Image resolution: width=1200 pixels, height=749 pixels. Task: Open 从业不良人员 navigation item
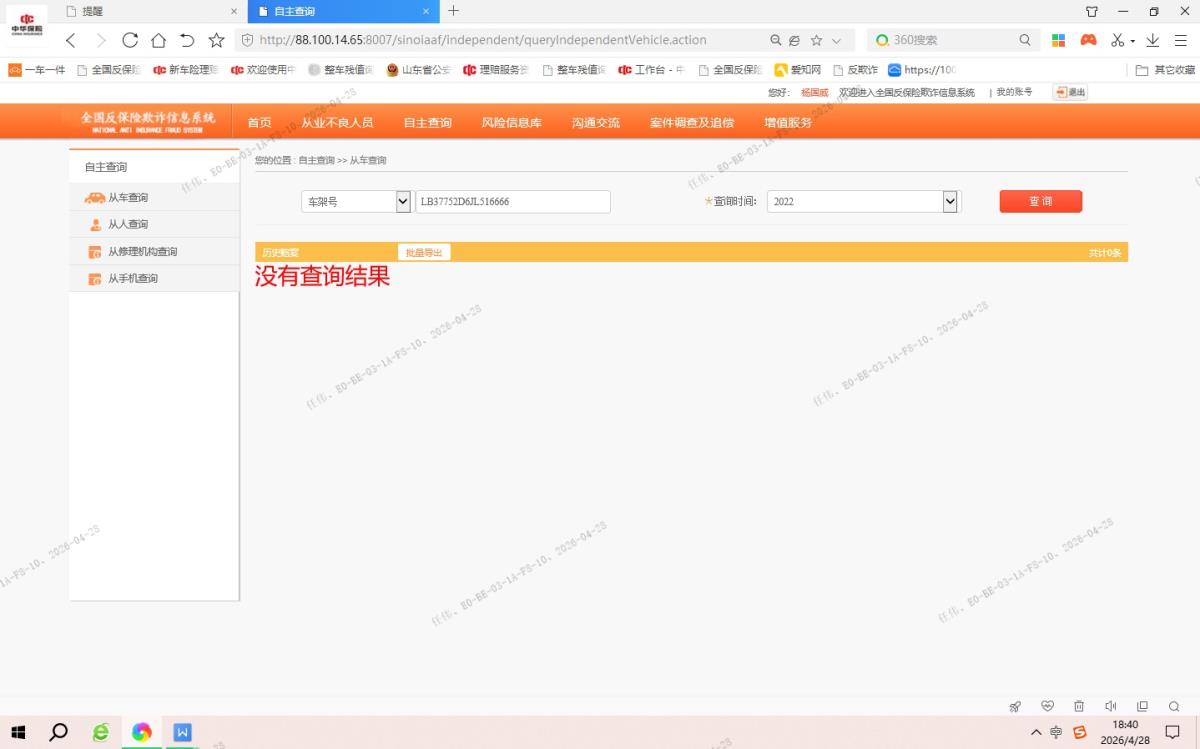337,122
